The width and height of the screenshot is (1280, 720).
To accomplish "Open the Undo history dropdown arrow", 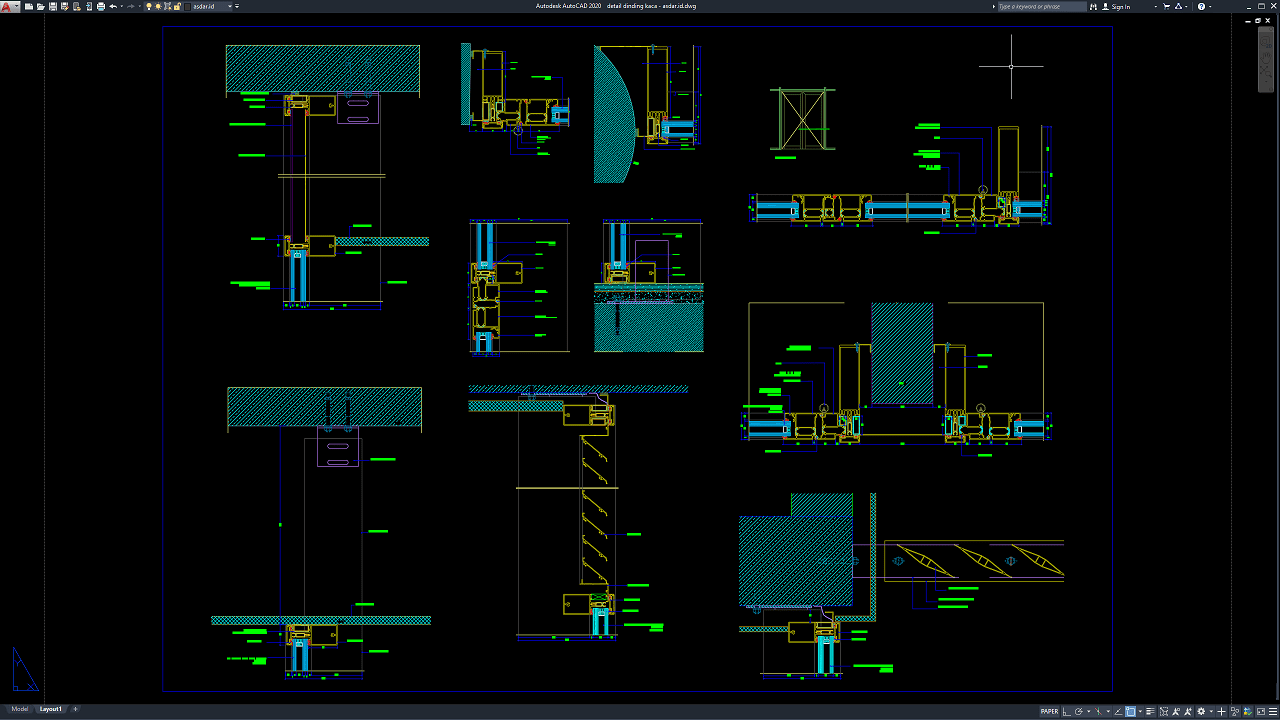I will coord(122,6).
